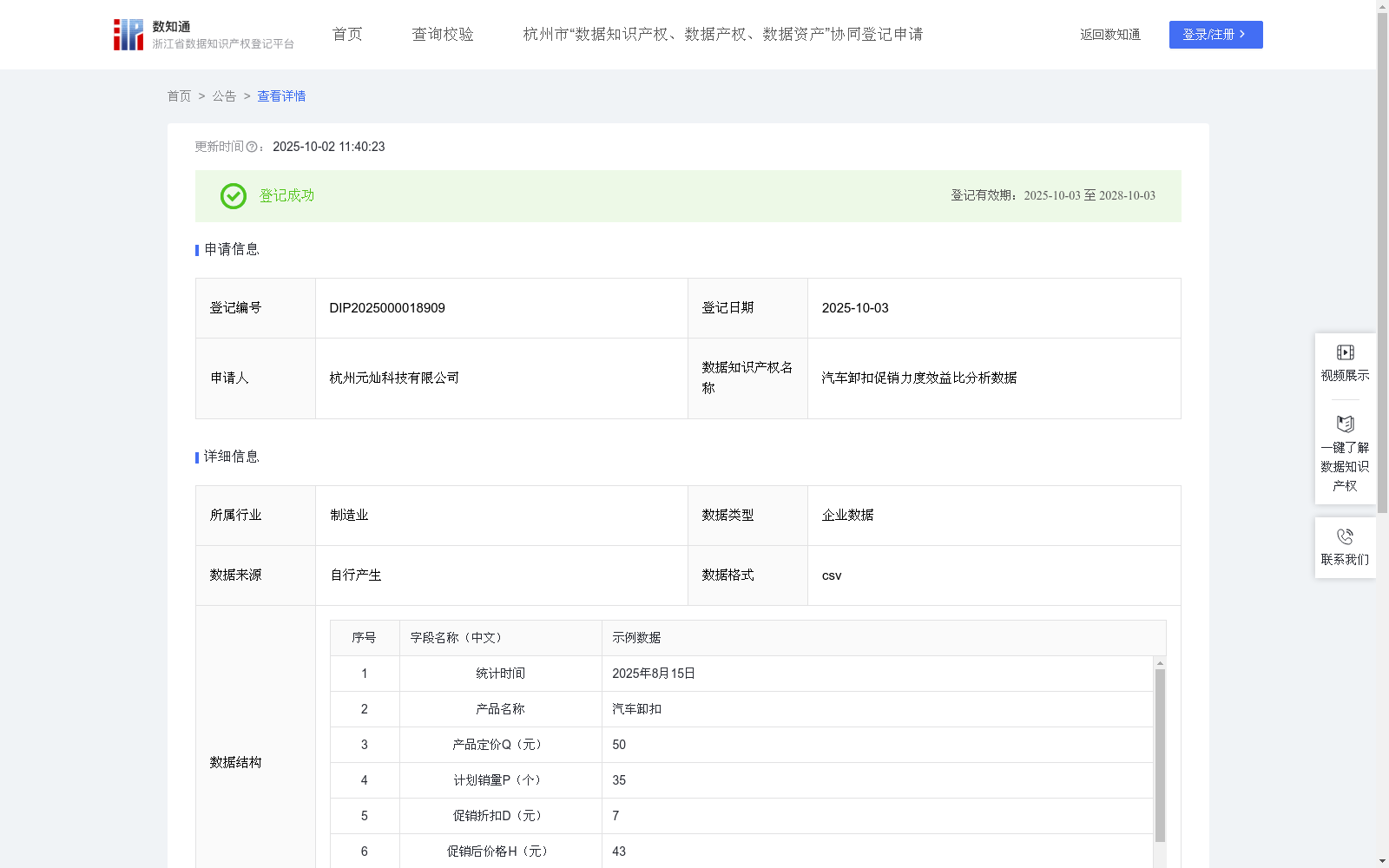The height and width of the screenshot is (868, 1389).
Task: Click the 联系我们 phone icon
Action: (x=1345, y=536)
